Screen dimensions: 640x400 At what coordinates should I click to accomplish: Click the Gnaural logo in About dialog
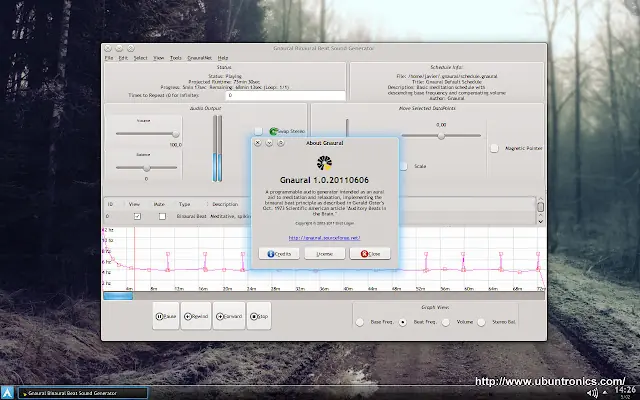tap(324, 163)
